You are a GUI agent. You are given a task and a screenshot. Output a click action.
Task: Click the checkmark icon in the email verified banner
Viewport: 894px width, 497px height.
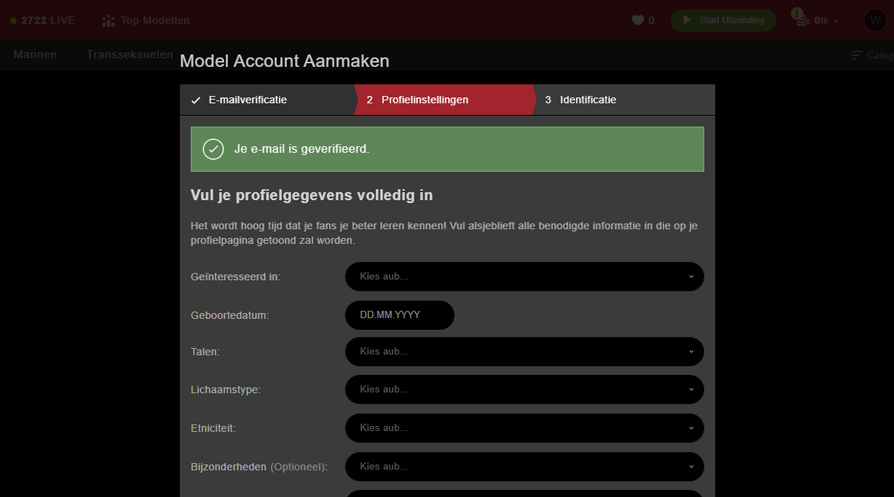pos(213,149)
